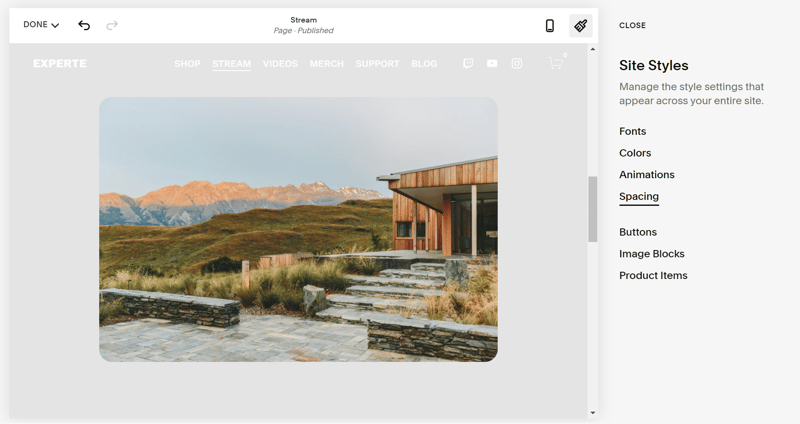800x424 pixels.
Task: Open the YouTube social icon link
Action: [x=492, y=63]
